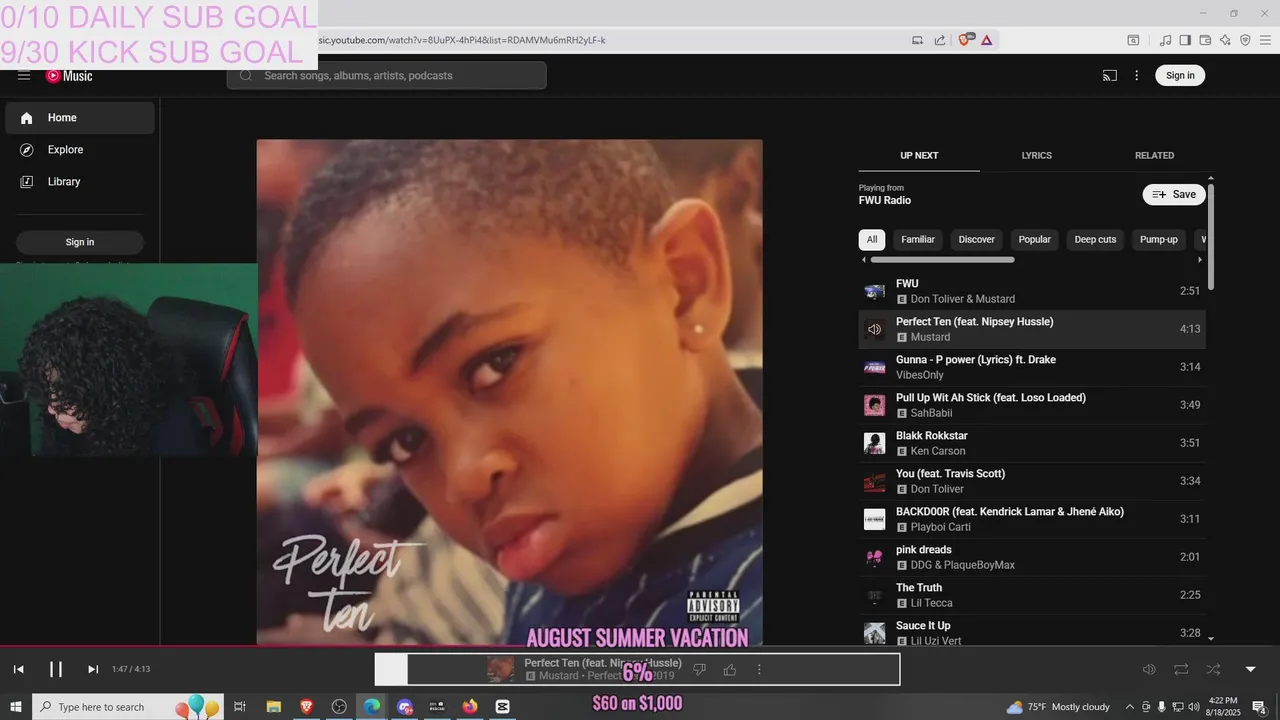This screenshot has width=1280, height=720.
Task: Open the DDG & PlaqueBoyMax artist link
Action: pos(962,565)
